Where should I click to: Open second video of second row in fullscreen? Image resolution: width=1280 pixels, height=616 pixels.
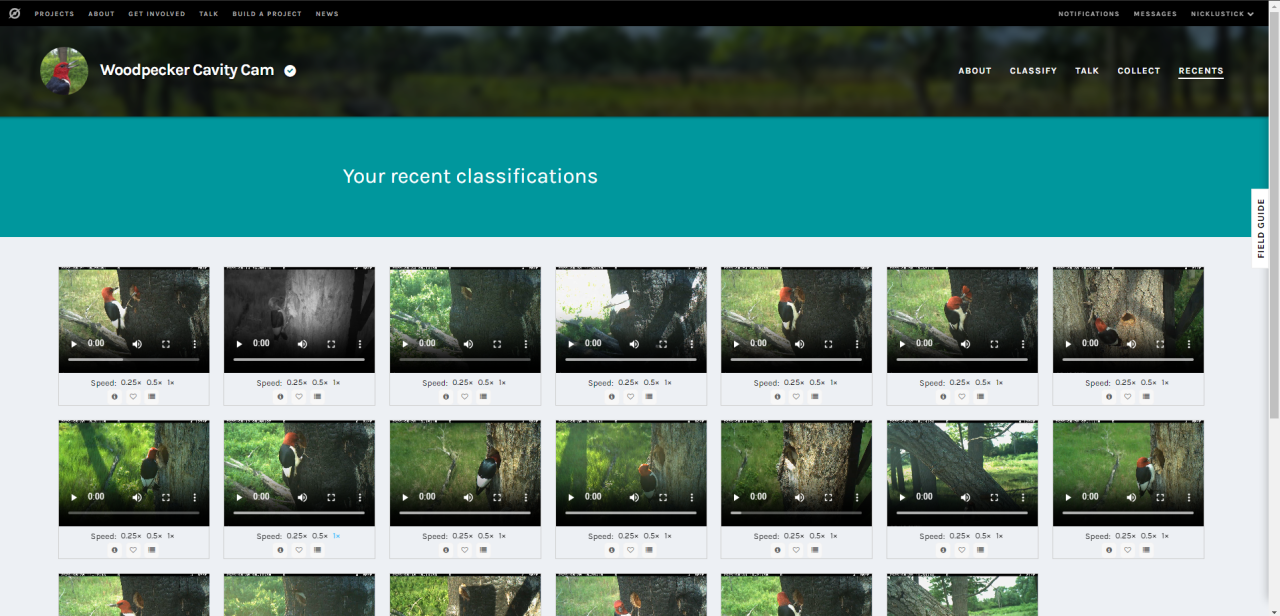click(x=331, y=496)
